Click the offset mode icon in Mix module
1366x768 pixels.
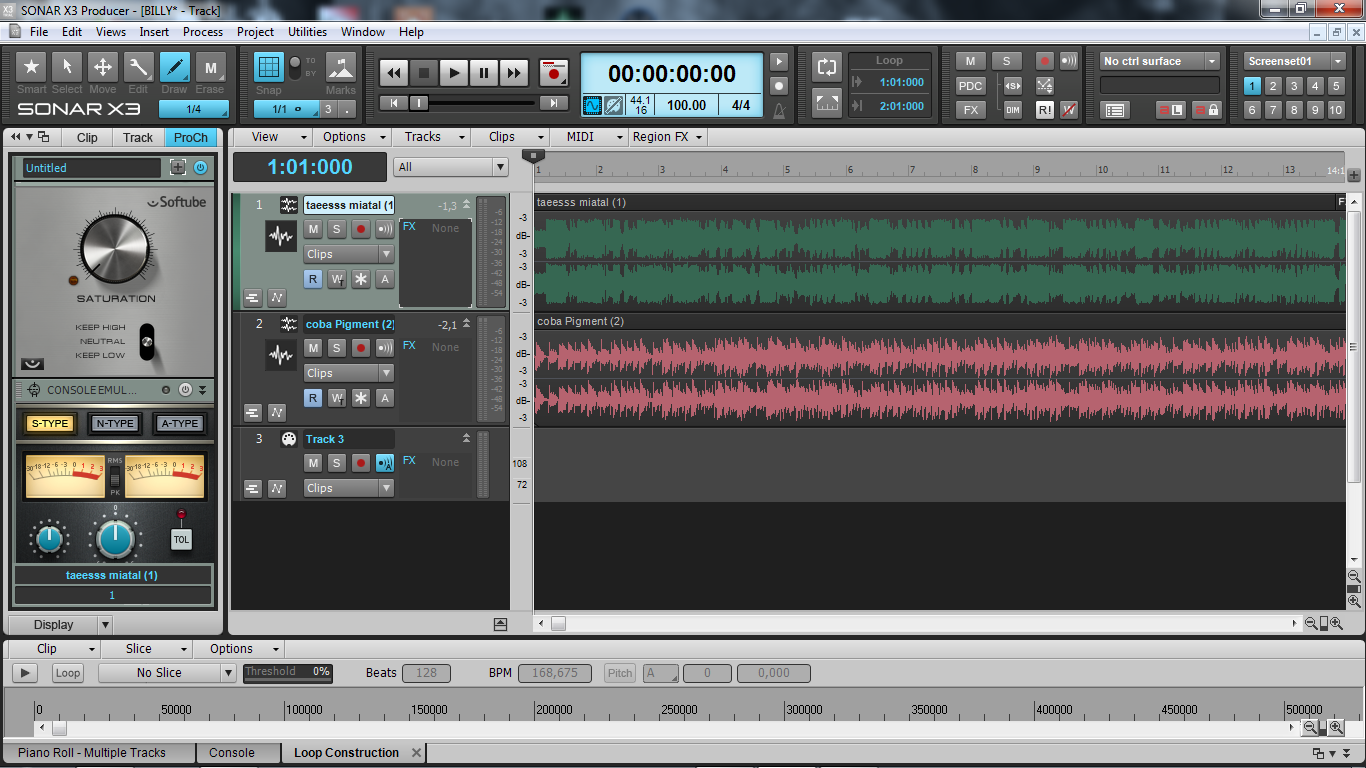pyautogui.click(x=1044, y=85)
